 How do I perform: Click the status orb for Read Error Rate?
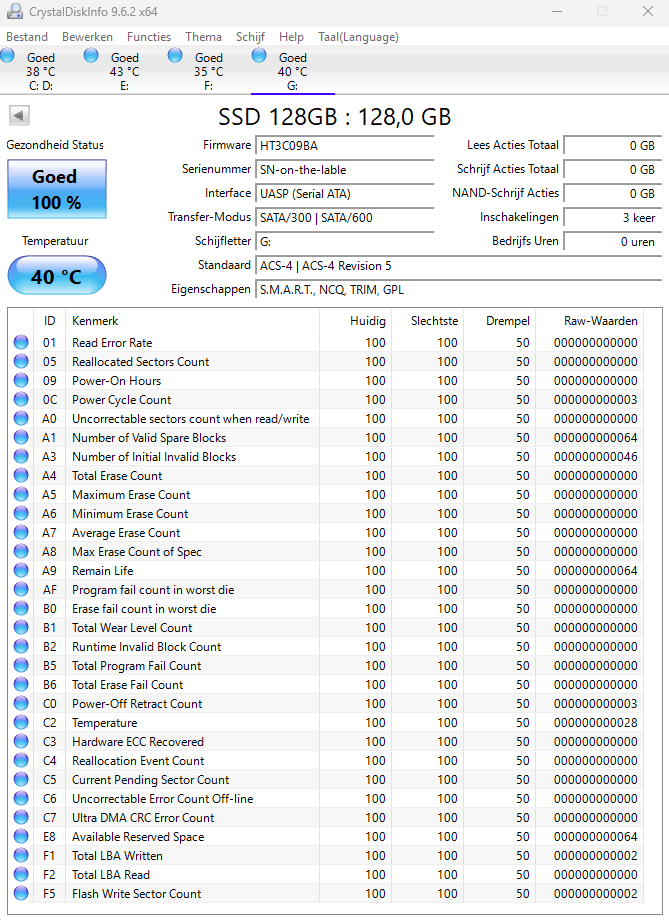tap(21, 342)
